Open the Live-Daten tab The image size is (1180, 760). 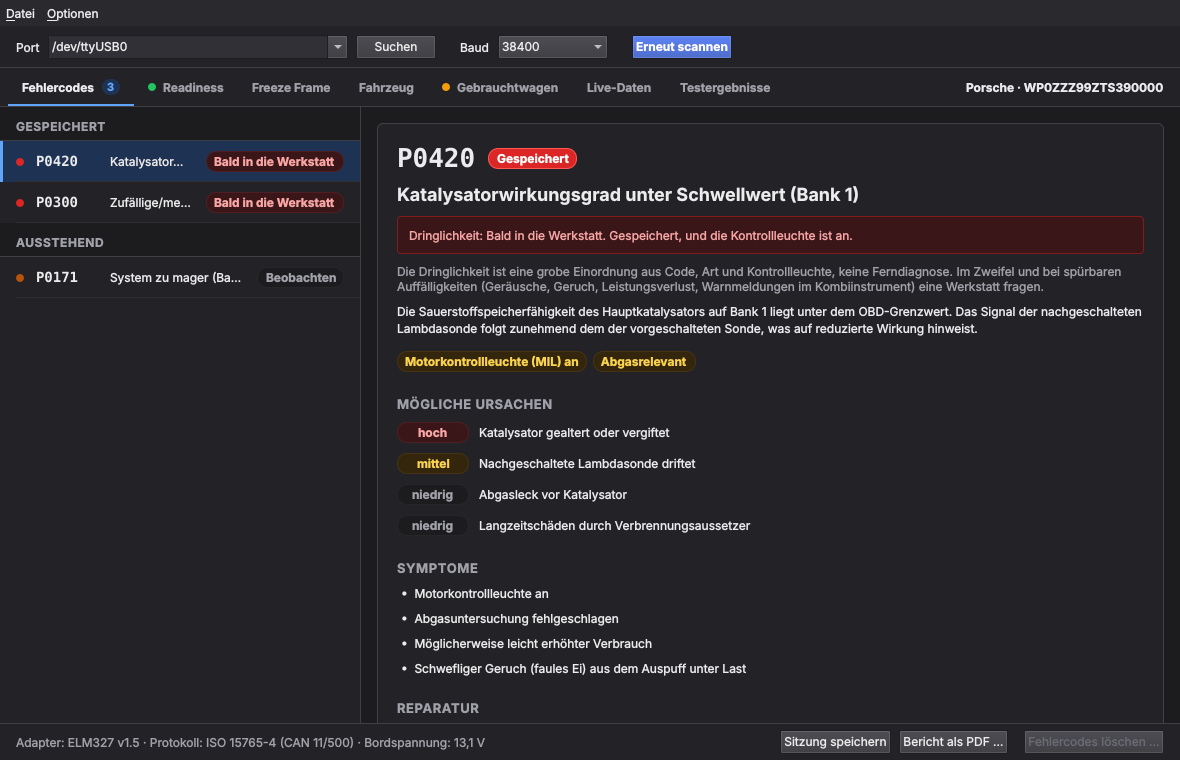click(619, 87)
